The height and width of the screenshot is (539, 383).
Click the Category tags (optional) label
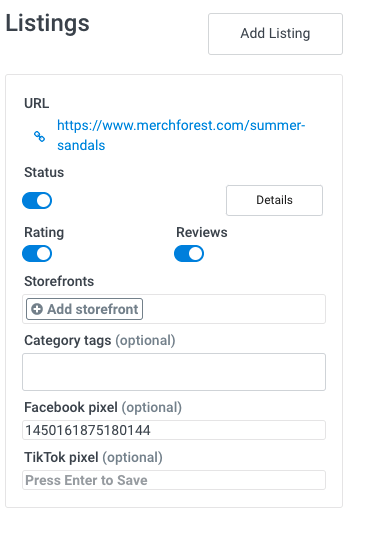(x=100, y=341)
